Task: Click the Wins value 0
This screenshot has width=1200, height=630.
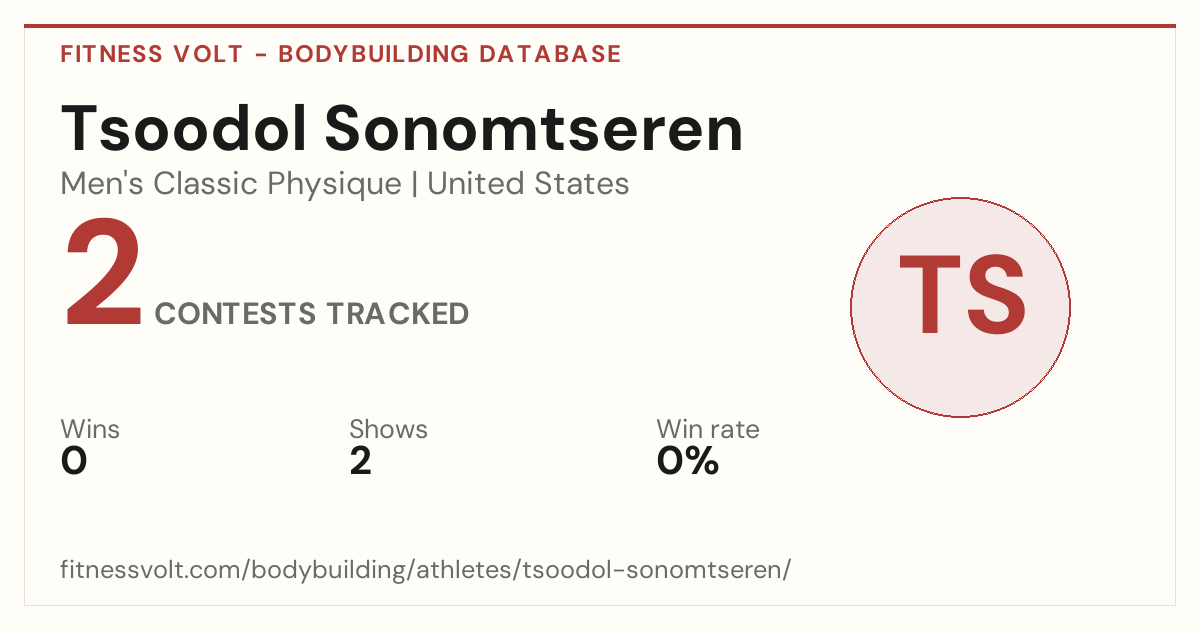Action: [74, 461]
